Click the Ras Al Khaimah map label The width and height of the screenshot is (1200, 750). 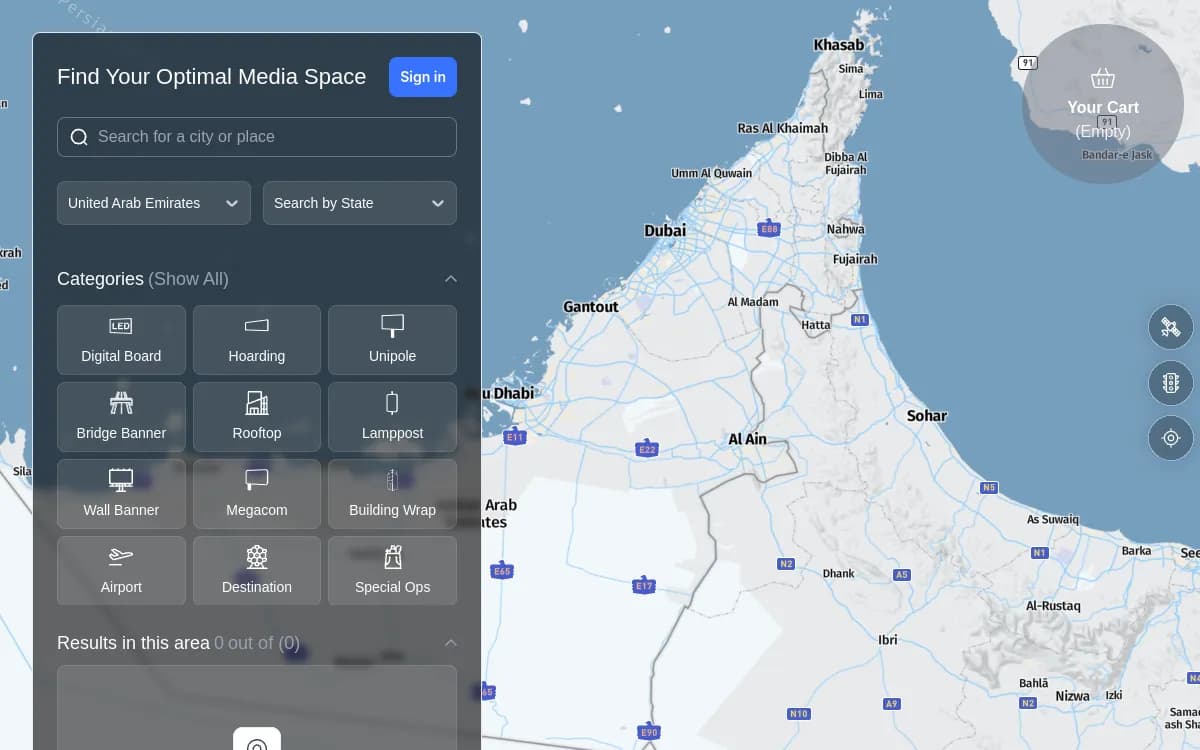point(783,128)
